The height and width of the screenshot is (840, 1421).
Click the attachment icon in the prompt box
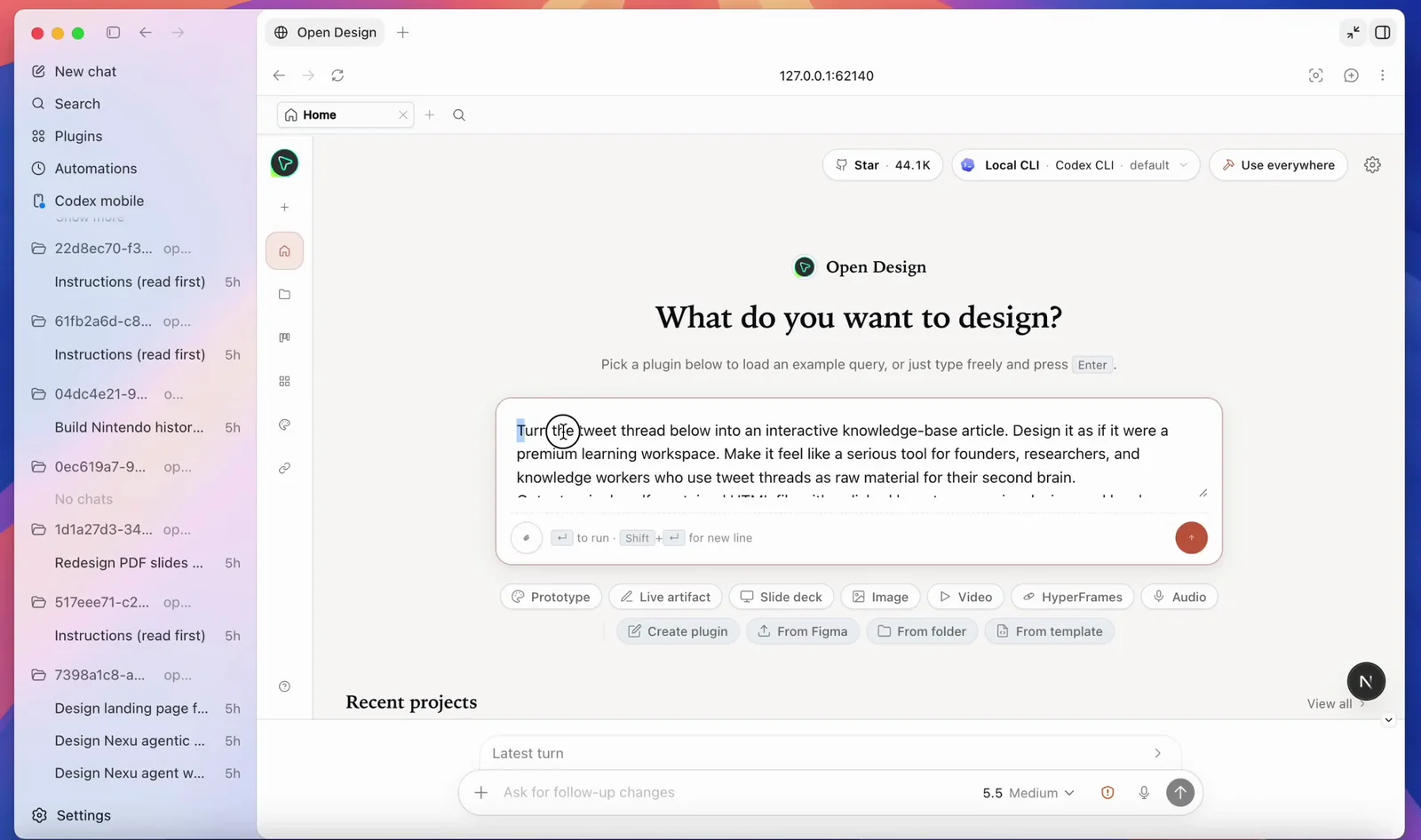pyautogui.click(x=527, y=538)
